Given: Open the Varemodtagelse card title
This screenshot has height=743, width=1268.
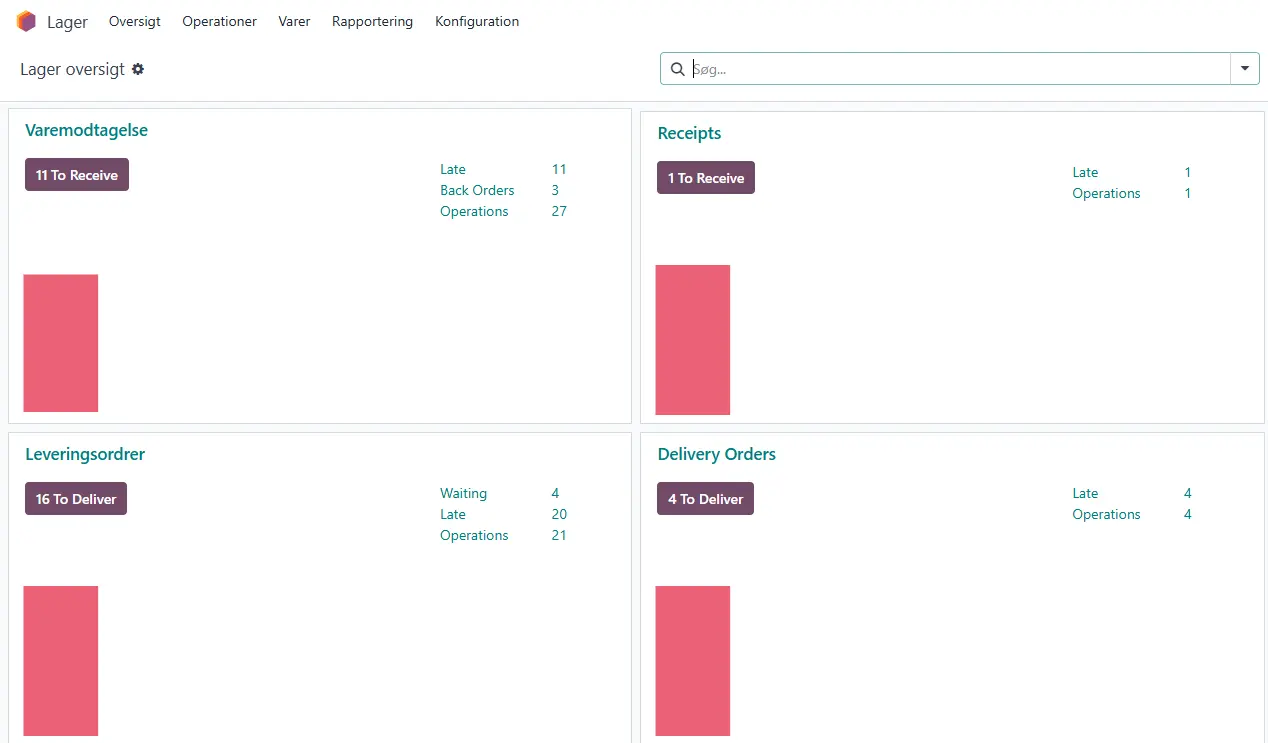Looking at the screenshot, I should coord(86,130).
